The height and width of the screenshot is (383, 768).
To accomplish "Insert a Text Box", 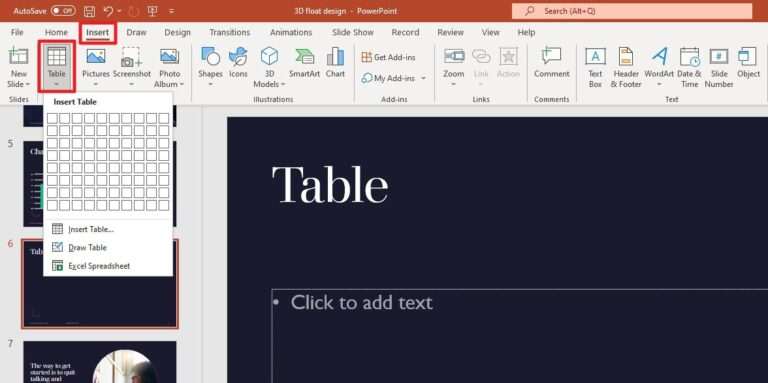I will pos(595,68).
